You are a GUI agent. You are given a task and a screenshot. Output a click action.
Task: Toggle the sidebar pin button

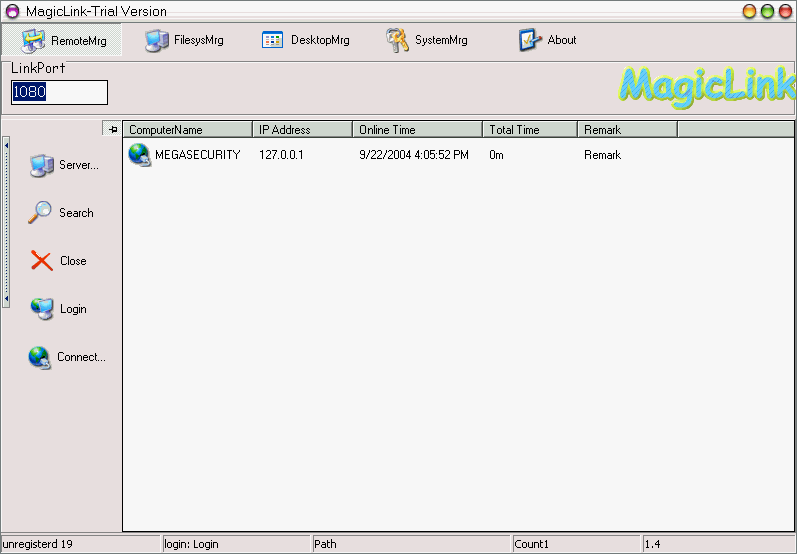click(112, 129)
